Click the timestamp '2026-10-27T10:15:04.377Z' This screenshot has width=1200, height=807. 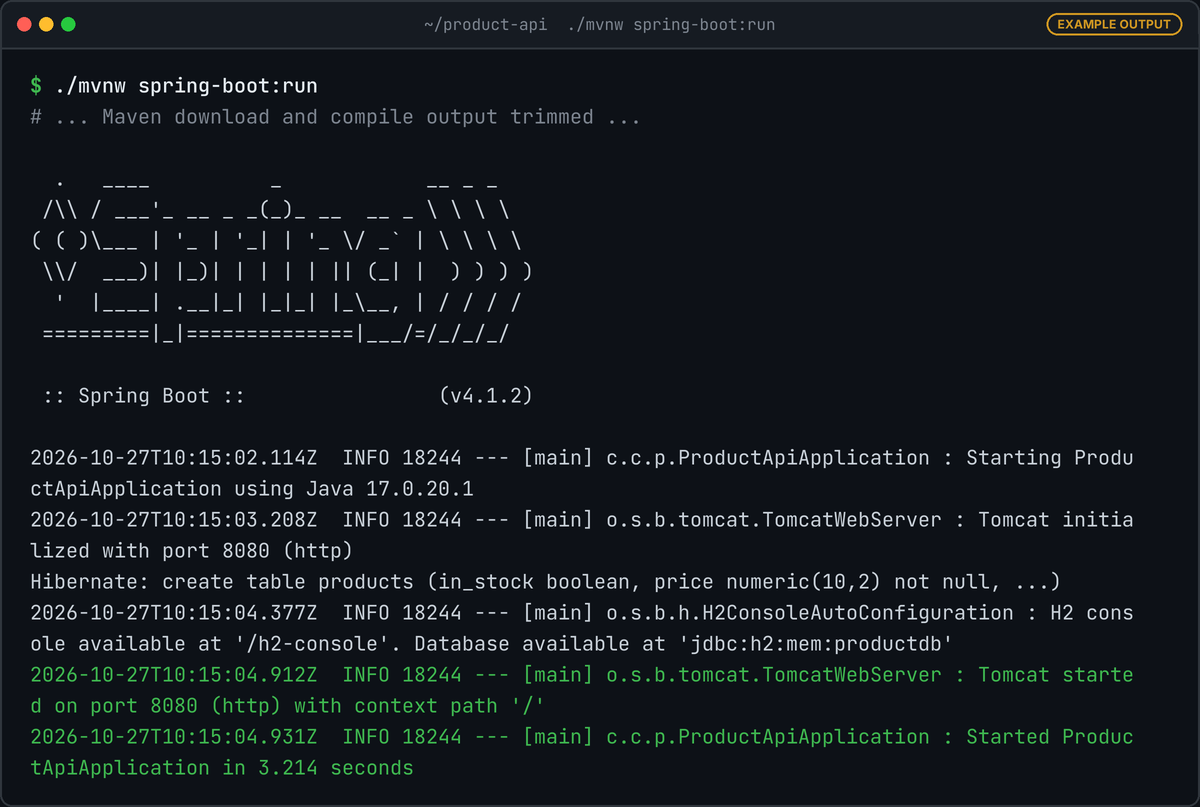pos(174,613)
